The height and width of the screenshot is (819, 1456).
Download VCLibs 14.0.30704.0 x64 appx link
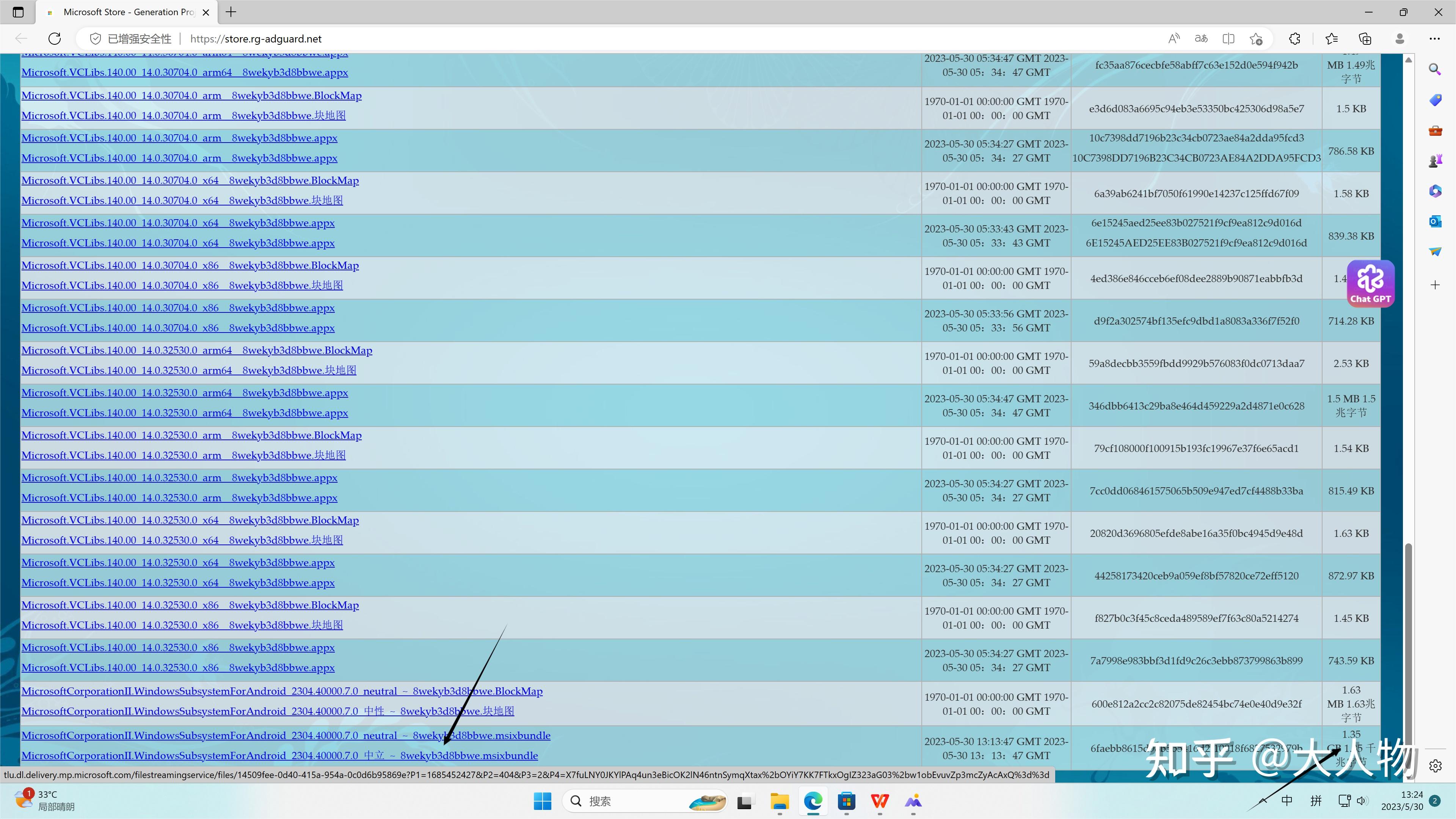click(178, 223)
